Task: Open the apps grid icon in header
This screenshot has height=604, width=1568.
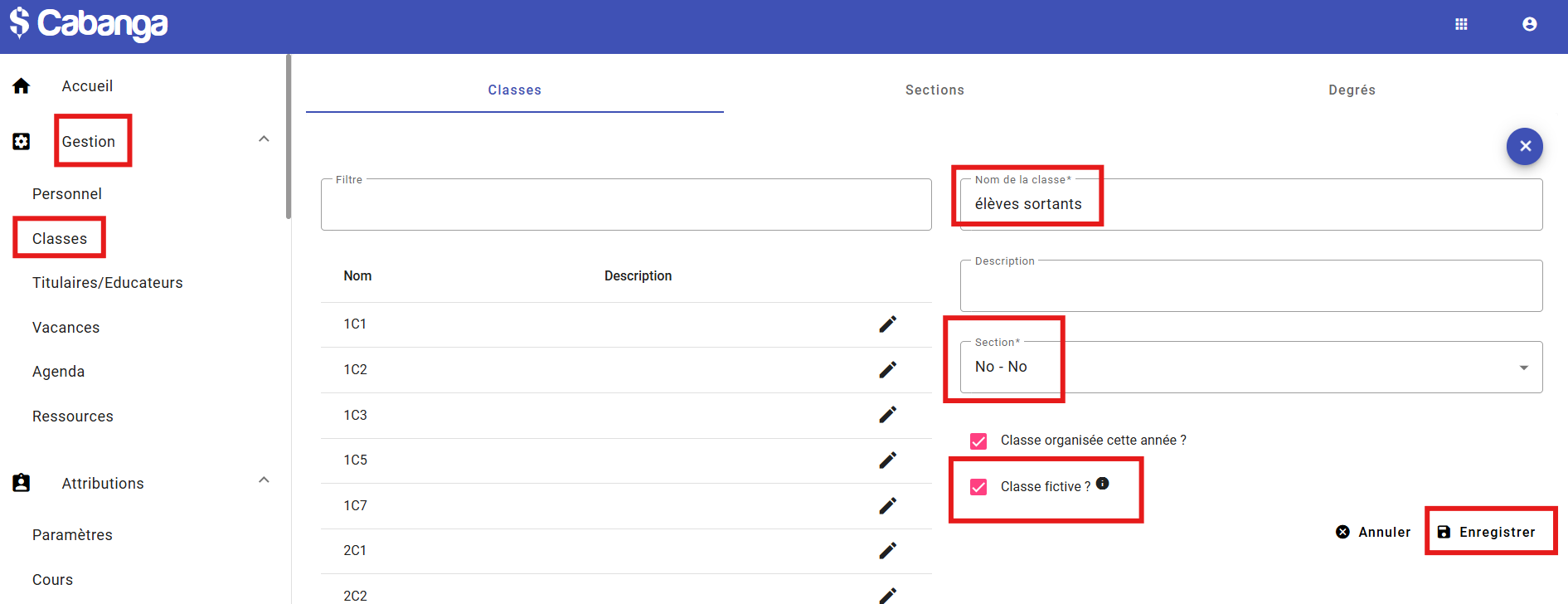Action: coord(1461,24)
